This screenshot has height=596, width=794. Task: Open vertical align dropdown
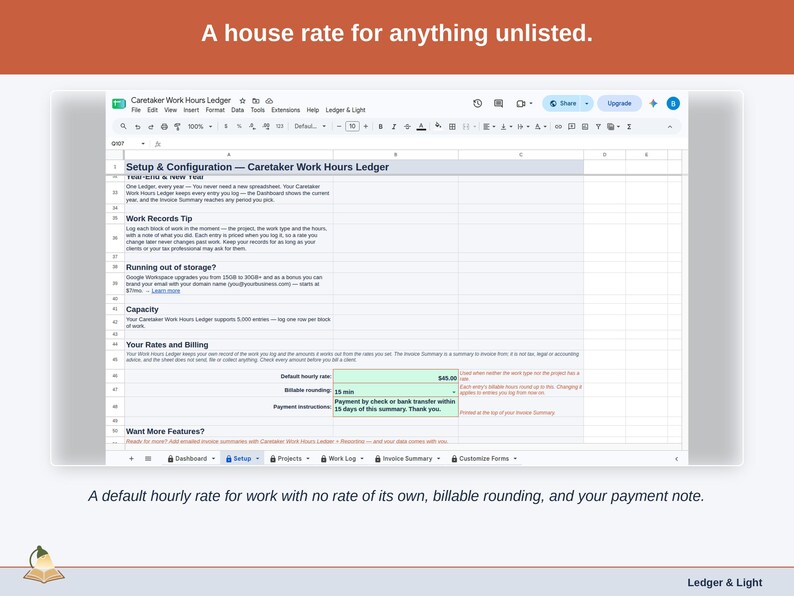pyautogui.click(x=506, y=127)
